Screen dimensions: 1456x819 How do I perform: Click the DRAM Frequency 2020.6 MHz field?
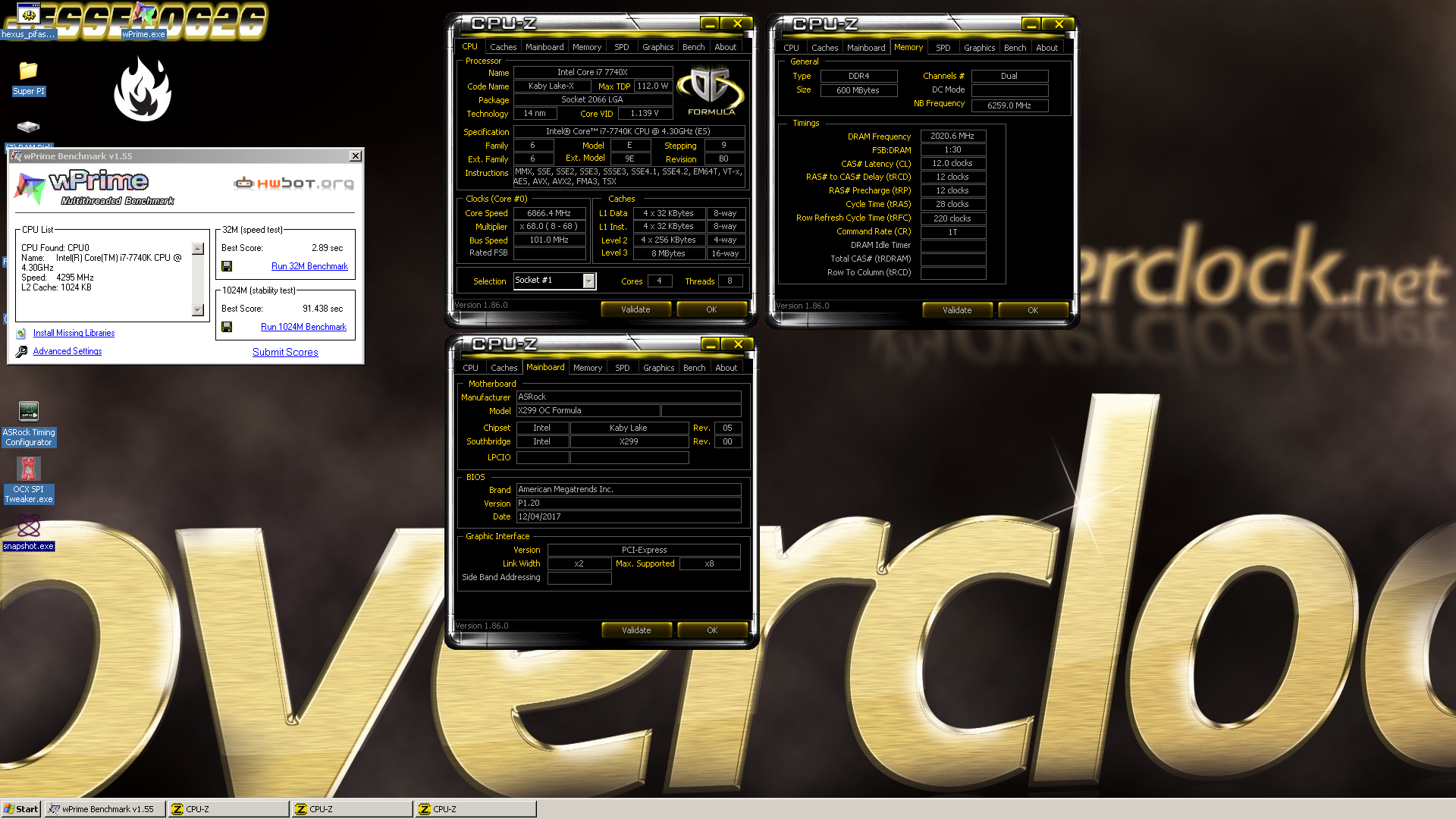[x=953, y=136]
